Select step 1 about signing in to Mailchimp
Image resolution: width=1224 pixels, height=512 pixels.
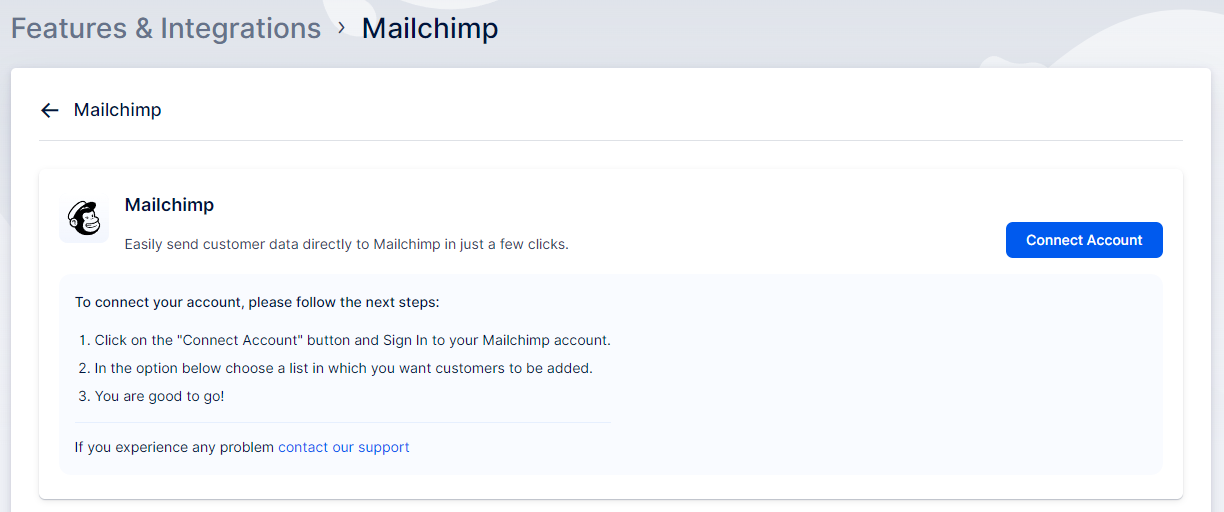tap(352, 340)
